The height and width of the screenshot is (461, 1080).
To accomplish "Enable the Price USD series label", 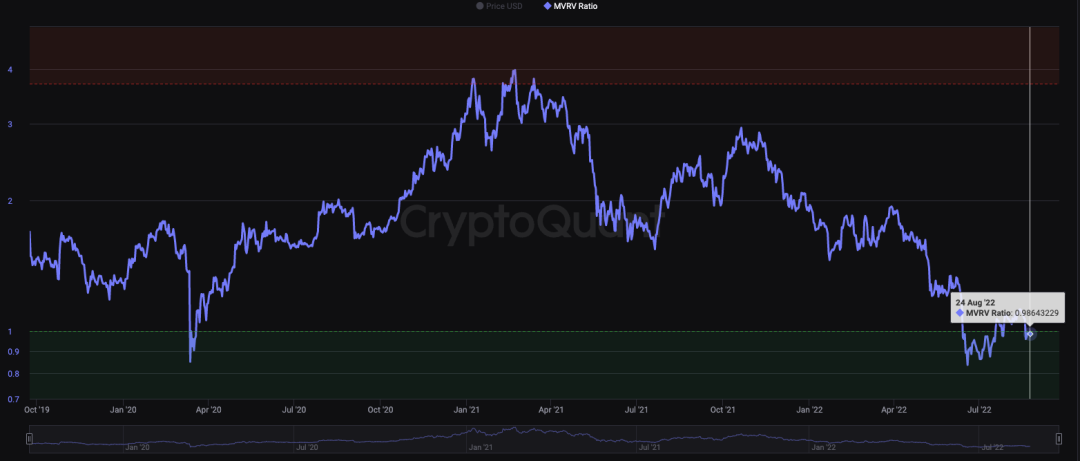I will (x=504, y=6).
